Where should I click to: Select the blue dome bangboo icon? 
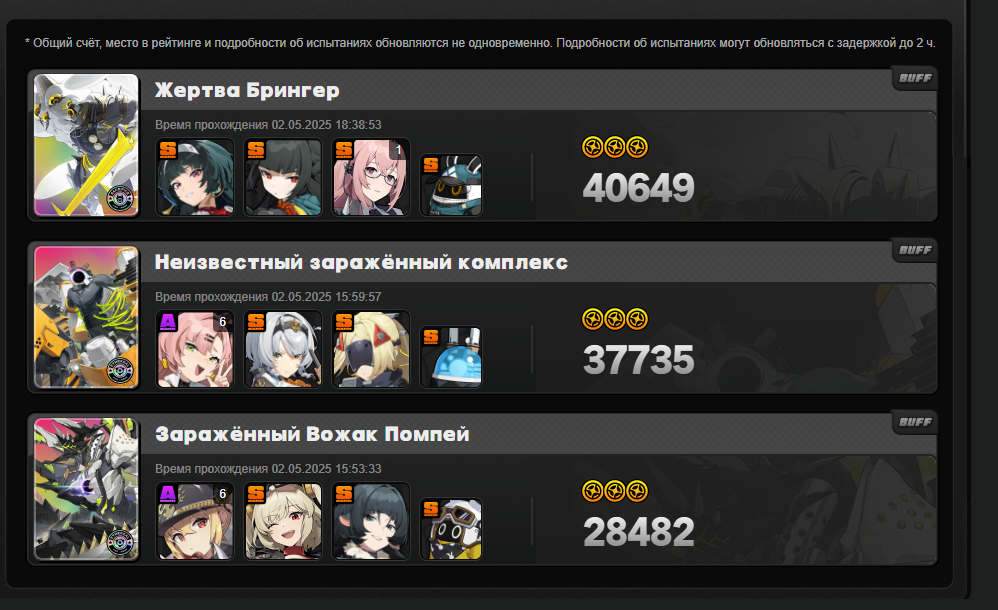(x=451, y=357)
